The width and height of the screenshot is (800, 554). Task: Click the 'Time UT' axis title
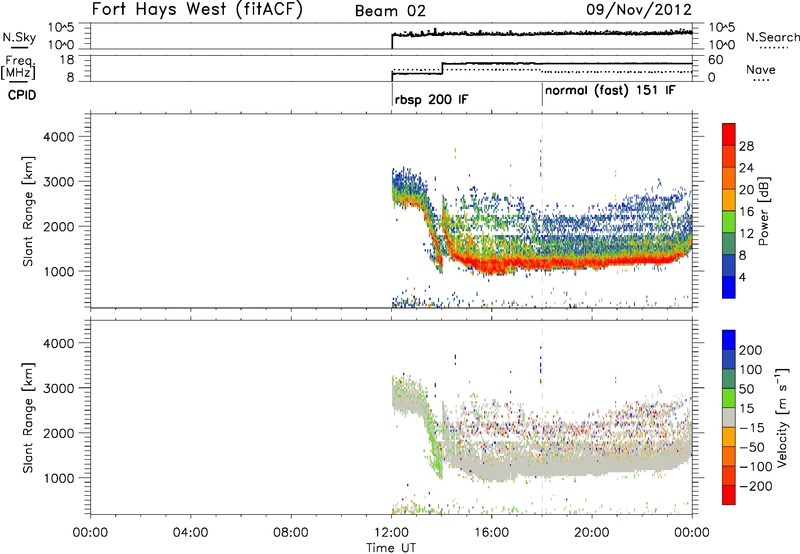tap(391, 547)
